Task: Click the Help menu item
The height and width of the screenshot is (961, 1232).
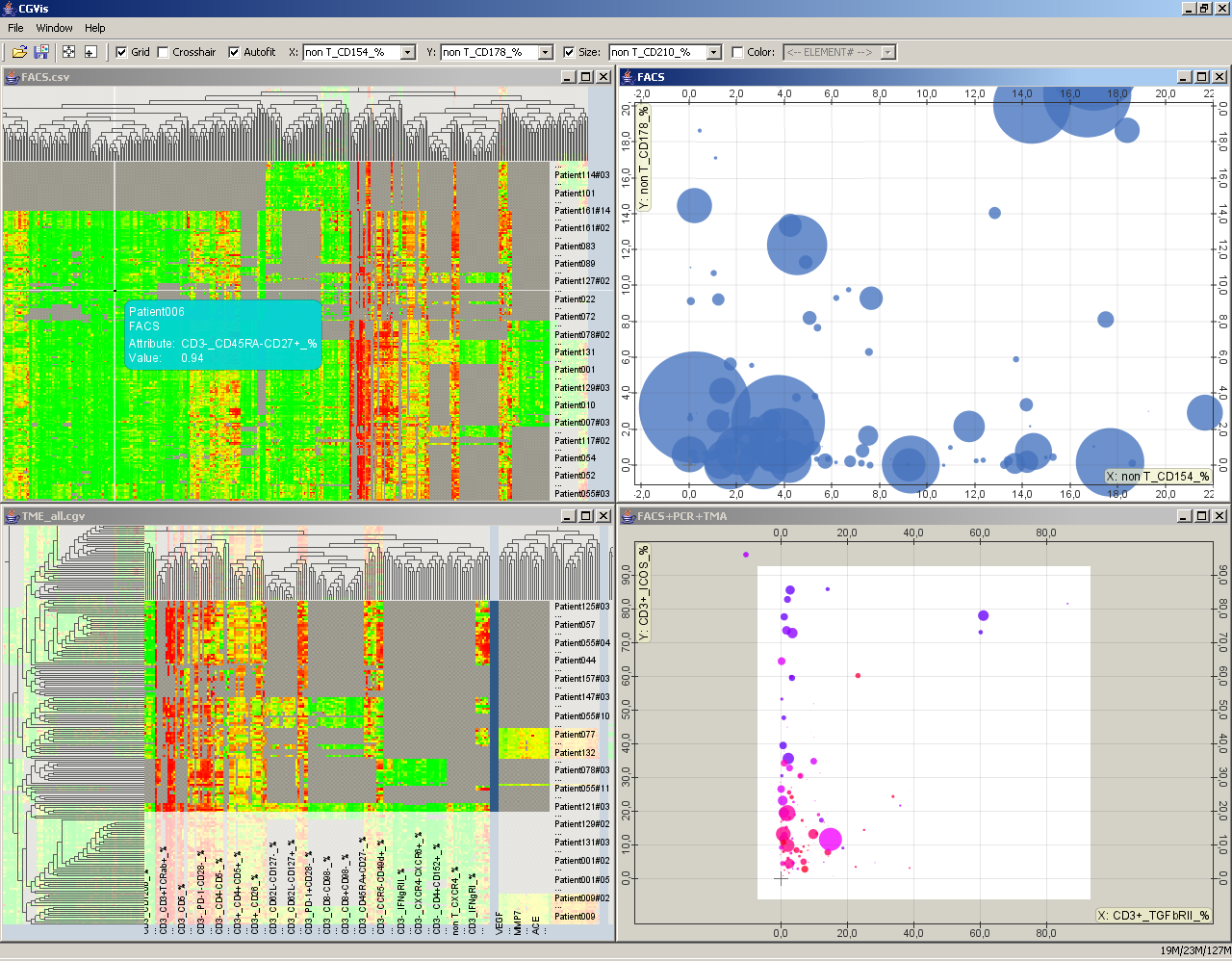Action: [94, 28]
